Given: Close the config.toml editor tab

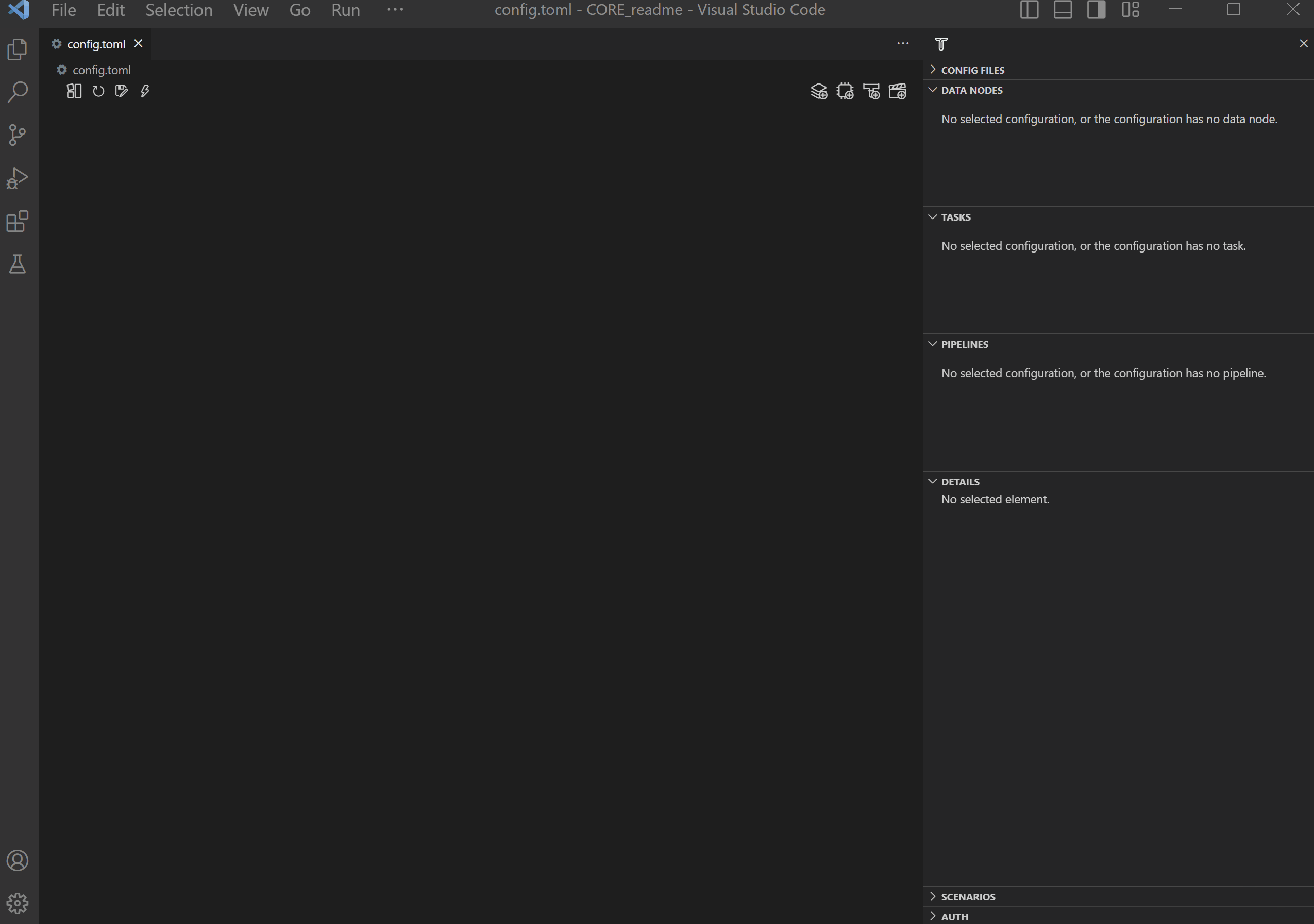Looking at the screenshot, I should [139, 43].
